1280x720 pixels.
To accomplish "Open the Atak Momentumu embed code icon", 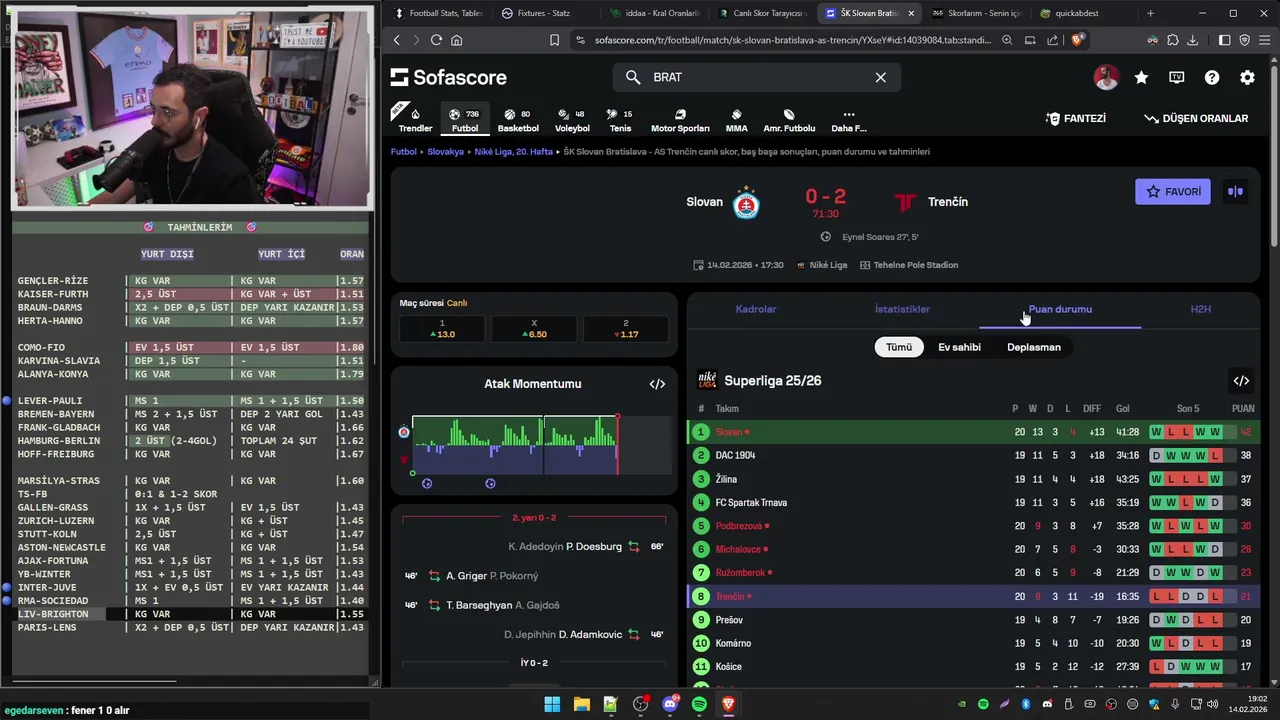I will coord(657,384).
